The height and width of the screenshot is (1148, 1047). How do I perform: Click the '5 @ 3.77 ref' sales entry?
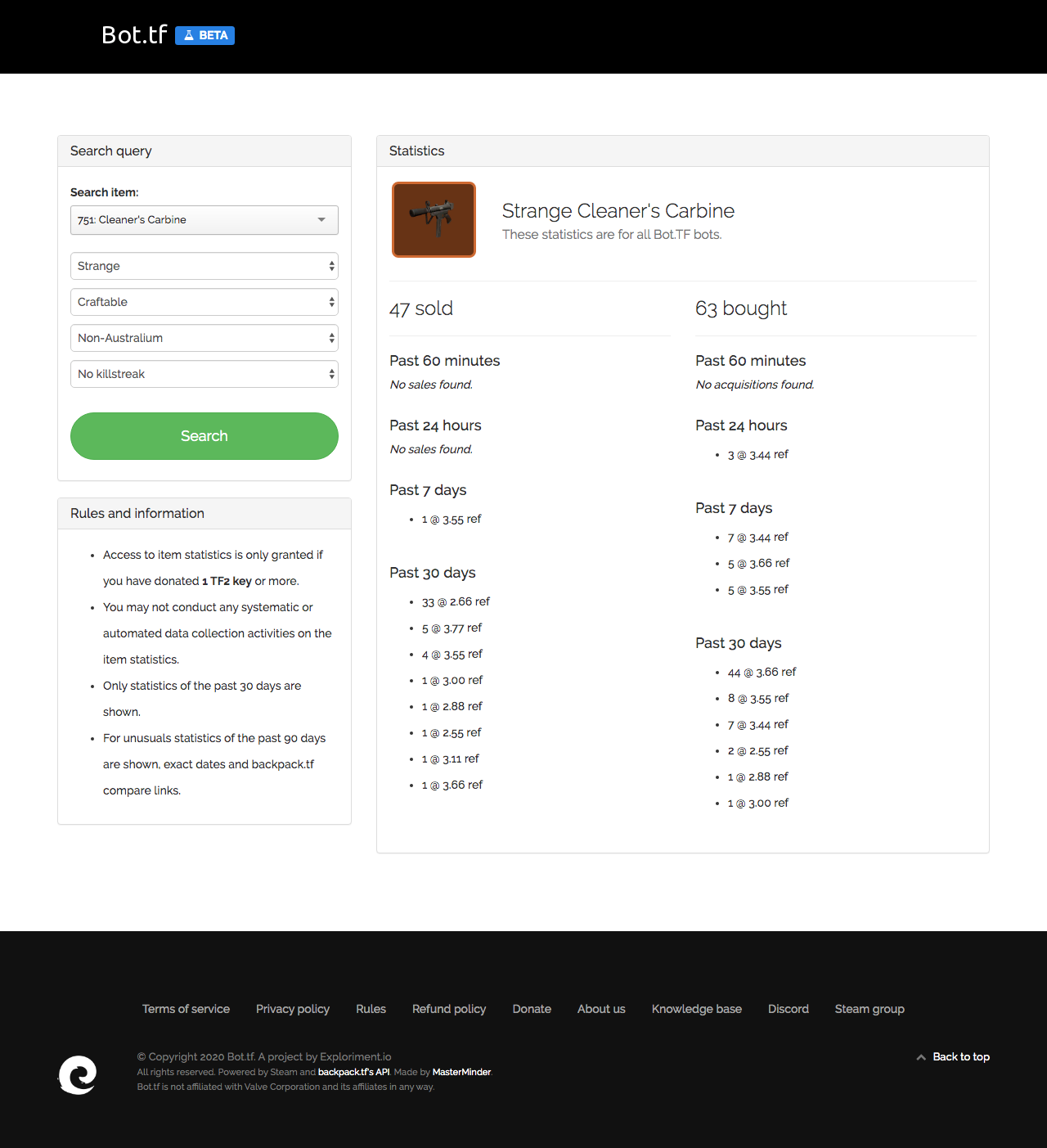[452, 628]
